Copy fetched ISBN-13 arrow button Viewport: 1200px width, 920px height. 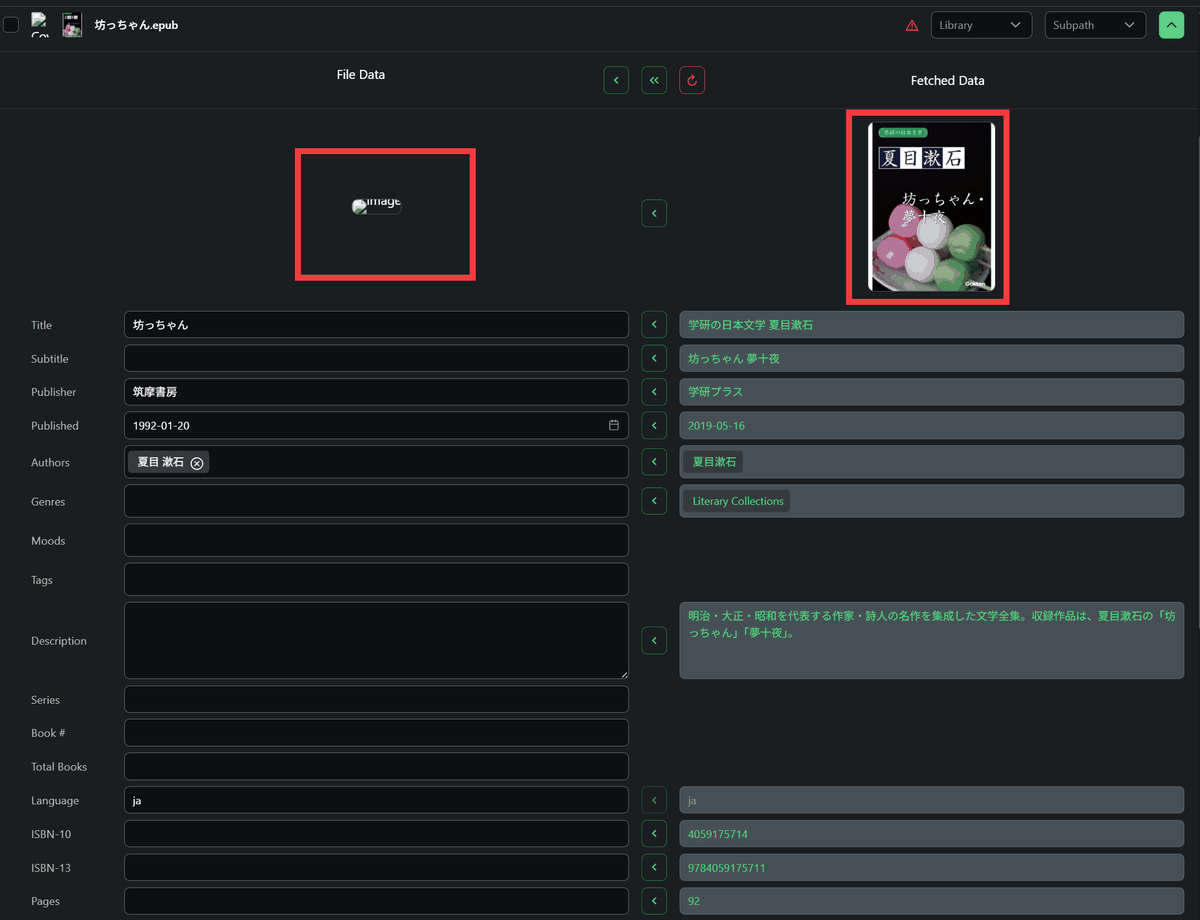pos(654,868)
